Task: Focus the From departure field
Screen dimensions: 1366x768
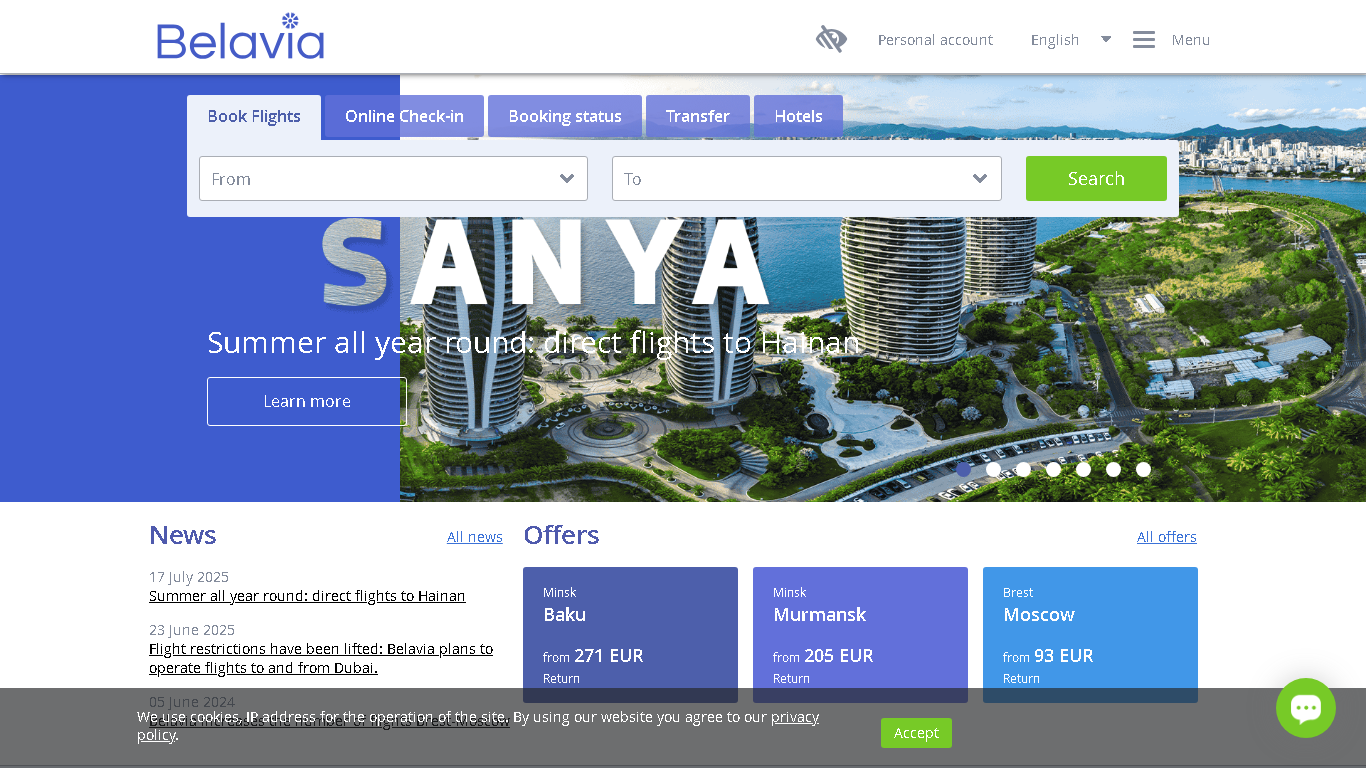Action: coord(393,179)
